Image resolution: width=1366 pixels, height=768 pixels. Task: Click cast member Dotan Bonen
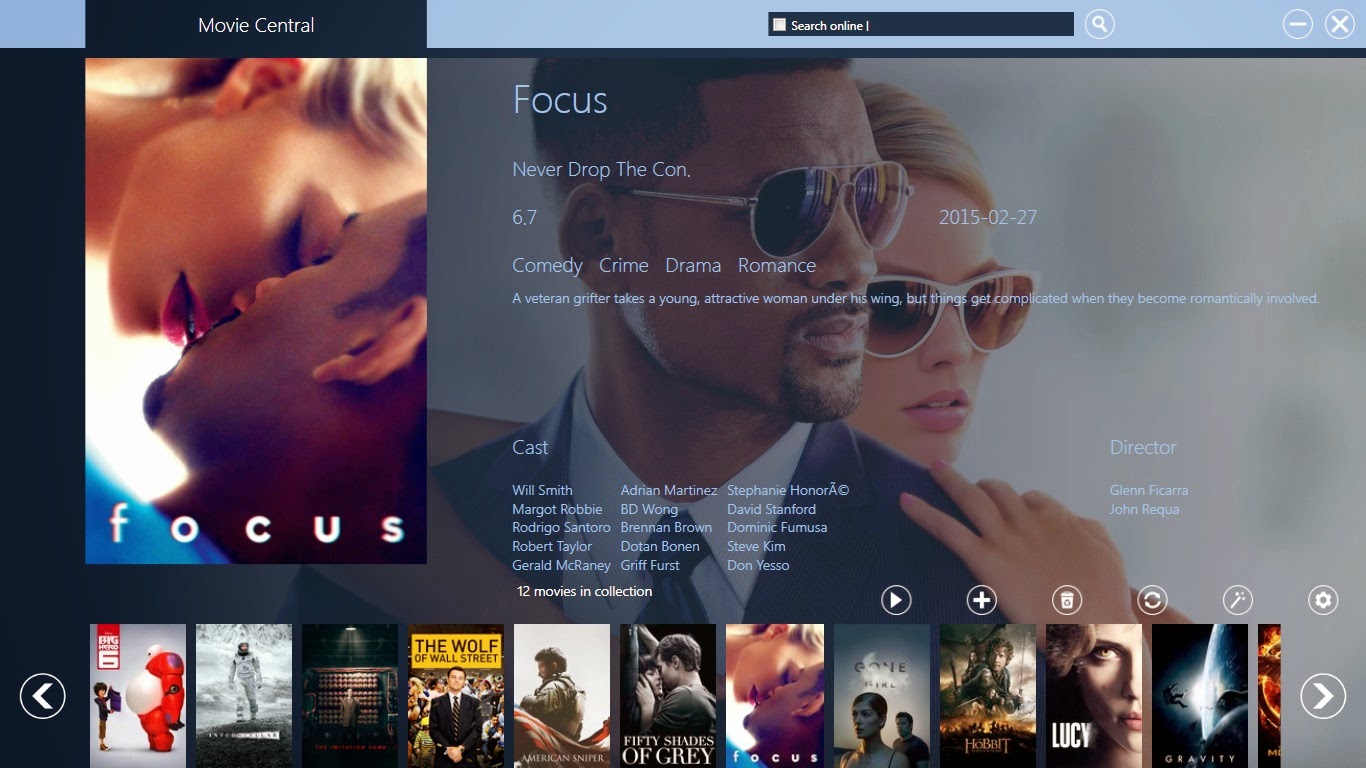pos(660,546)
